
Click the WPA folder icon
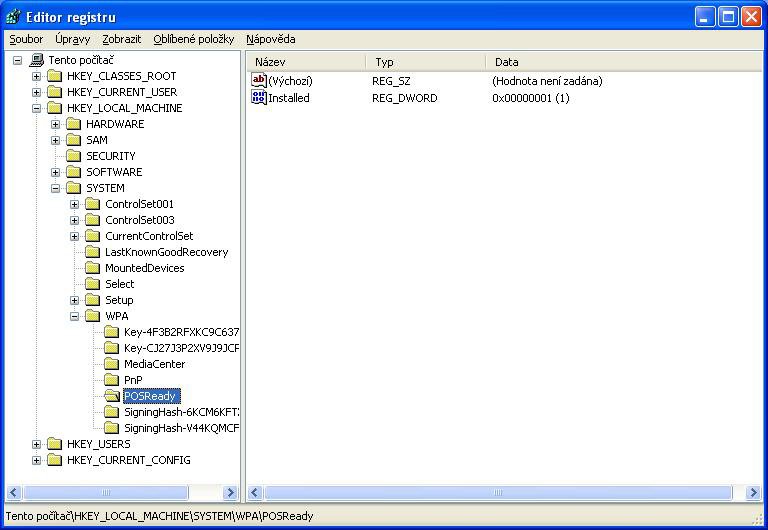93,316
